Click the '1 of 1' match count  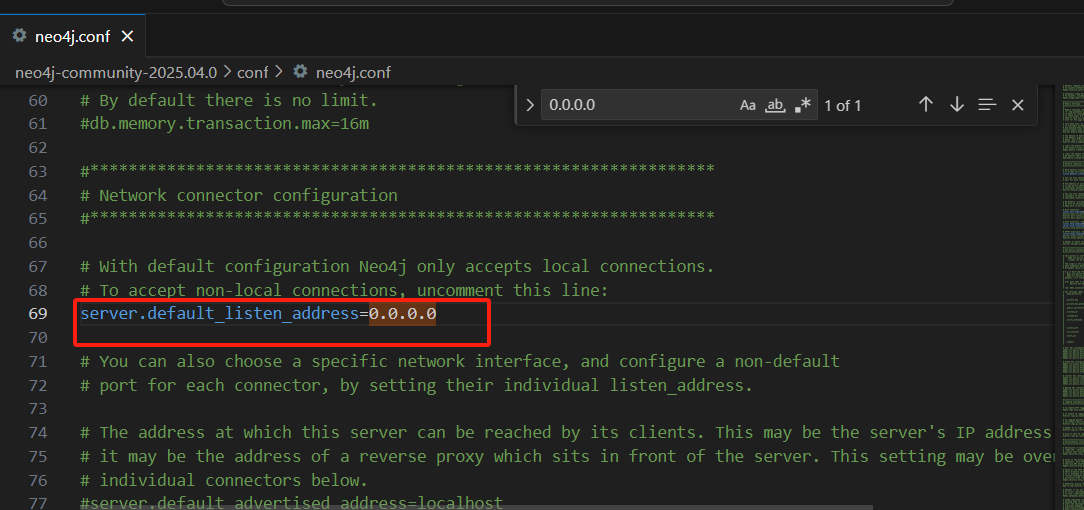843,106
